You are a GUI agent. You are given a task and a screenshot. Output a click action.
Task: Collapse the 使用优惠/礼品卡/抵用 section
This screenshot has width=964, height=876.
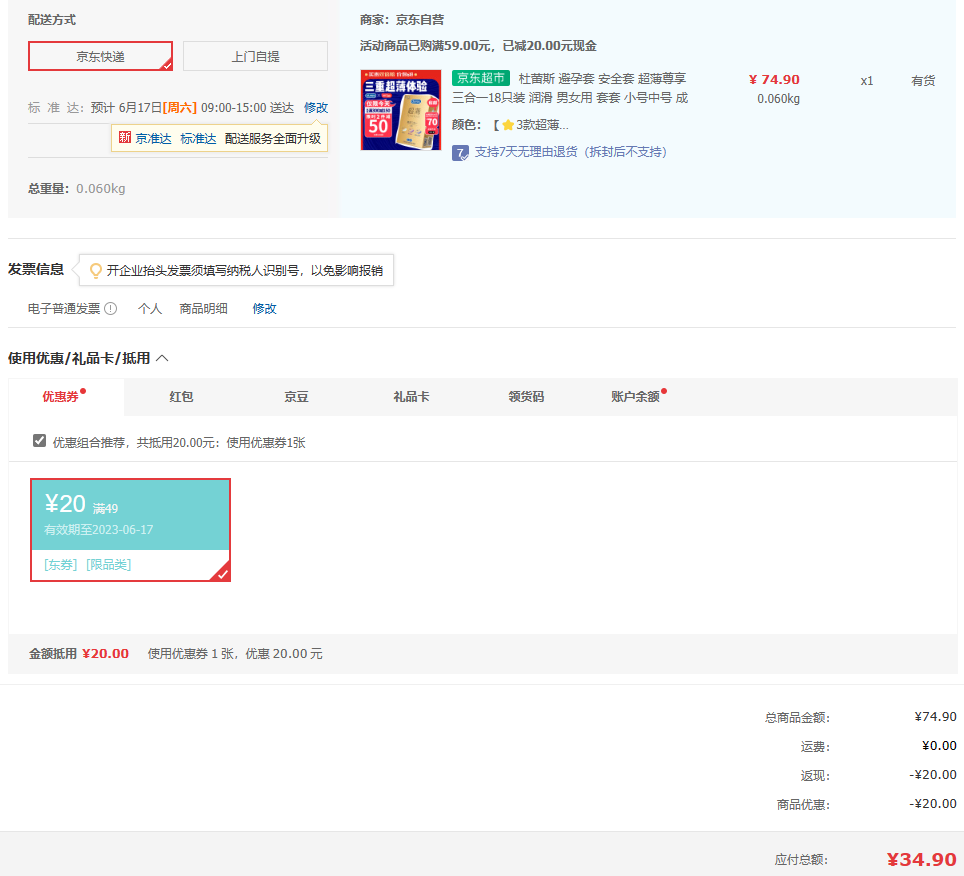point(162,358)
